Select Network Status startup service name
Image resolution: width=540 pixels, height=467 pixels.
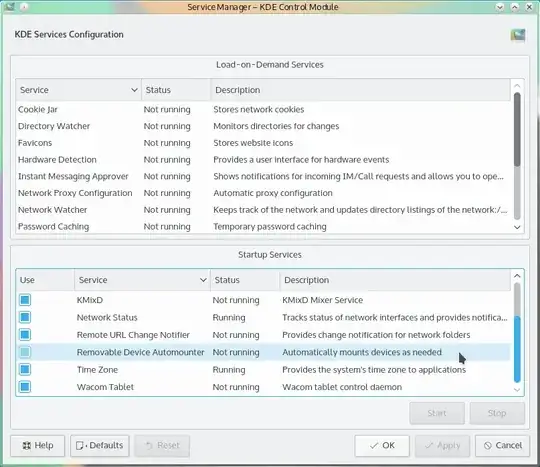pos(107,317)
